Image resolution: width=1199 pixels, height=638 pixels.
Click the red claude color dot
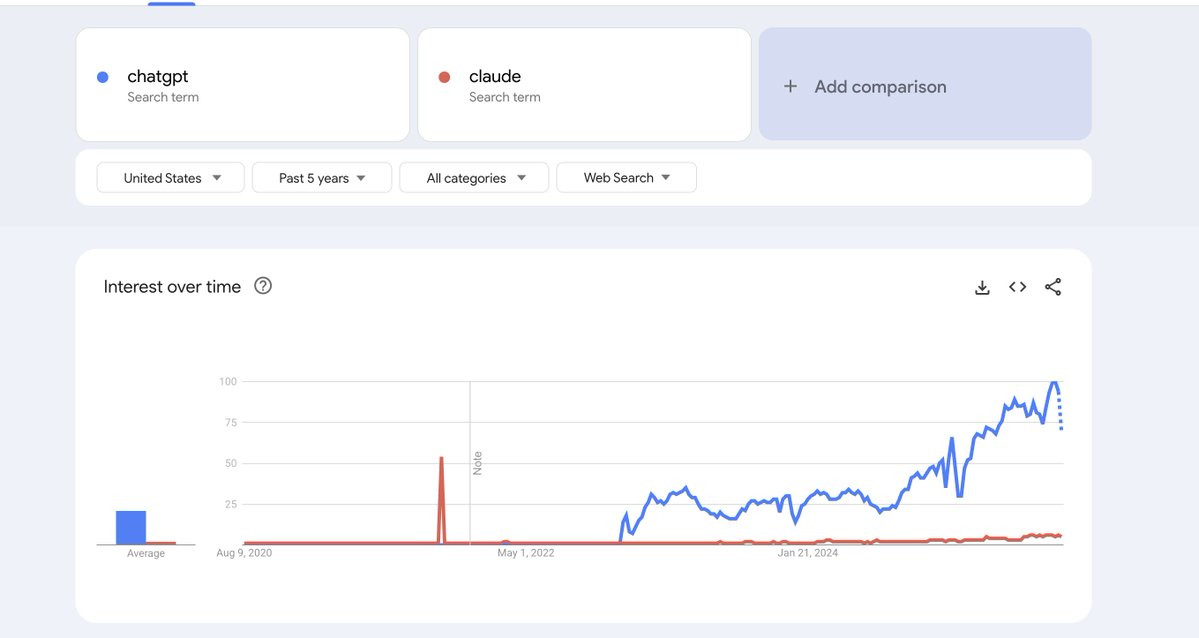(445, 77)
